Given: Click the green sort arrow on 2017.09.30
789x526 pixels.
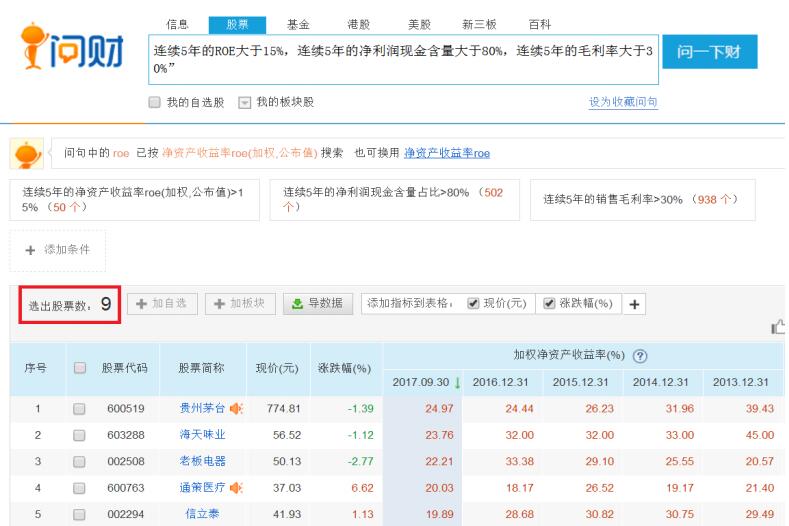Looking at the screenshot, I should click(x=457, y=383).
